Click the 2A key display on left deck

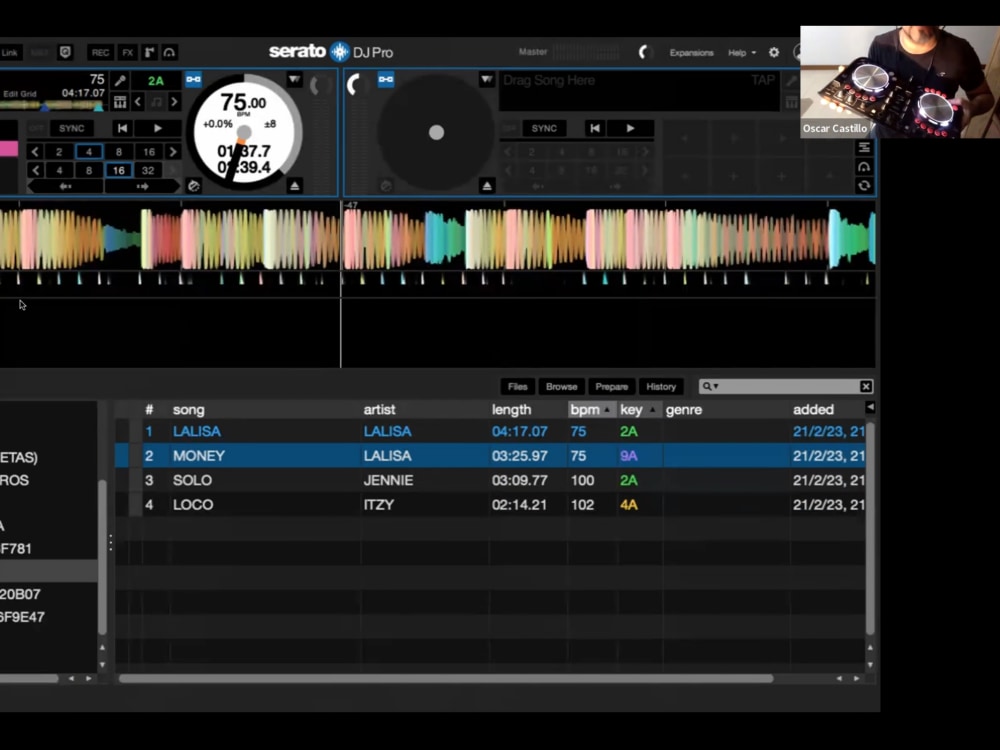pyautogui.click(x=156, y=81)
